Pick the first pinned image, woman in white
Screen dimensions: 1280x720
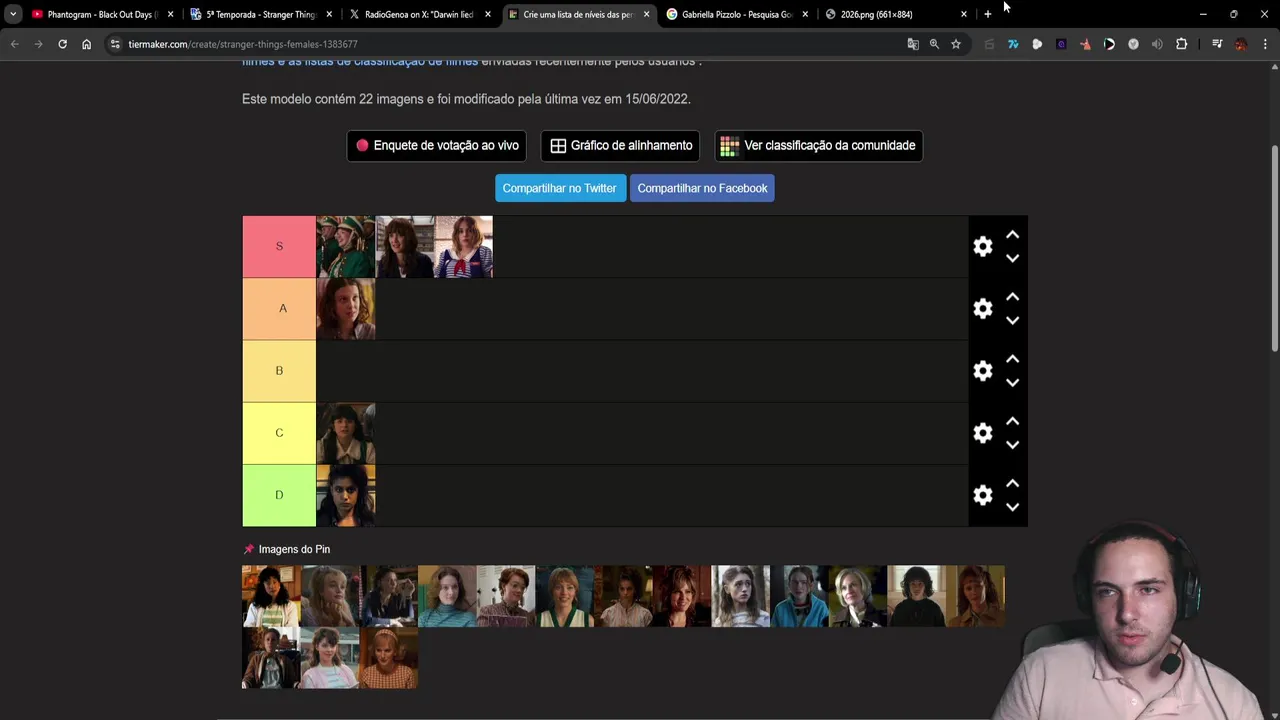[x=271, y=596]
